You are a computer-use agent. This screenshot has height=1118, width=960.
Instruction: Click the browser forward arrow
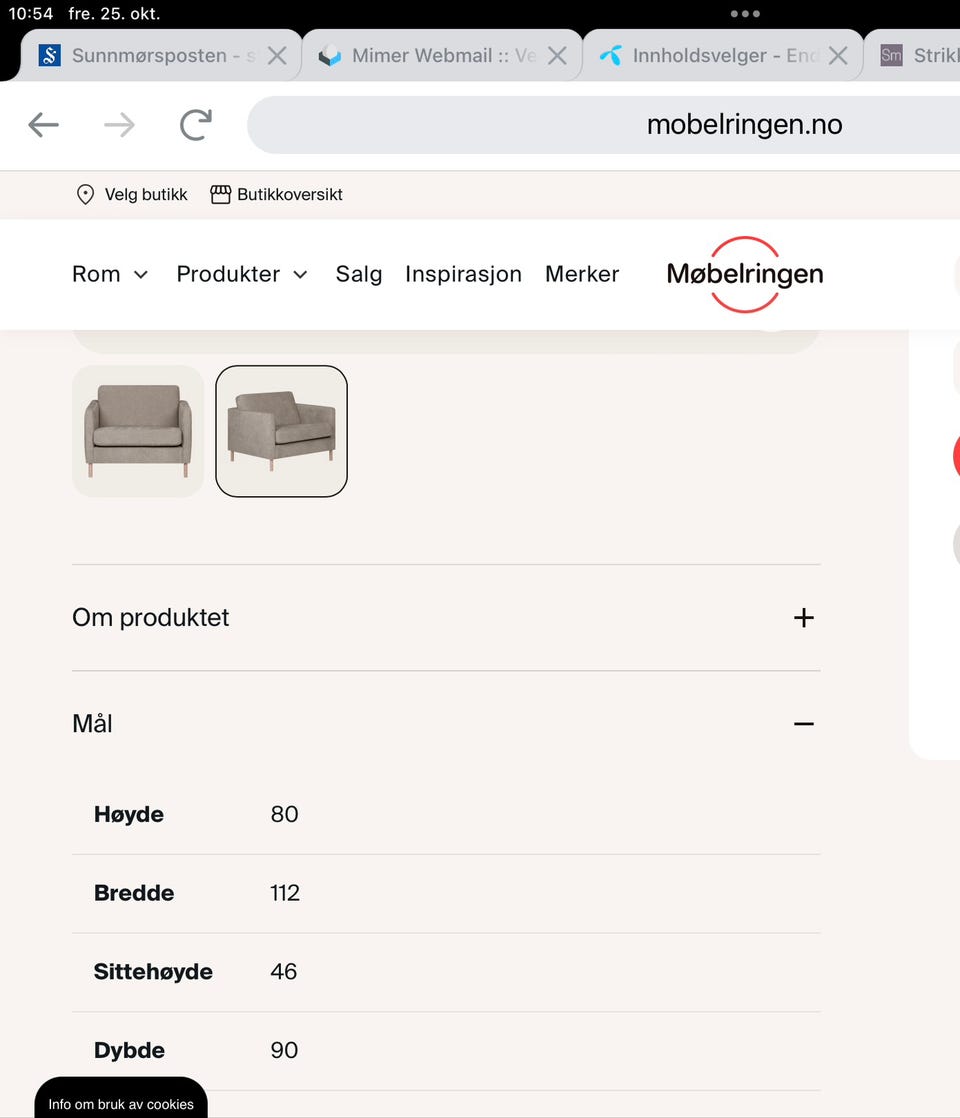(119, 125)
